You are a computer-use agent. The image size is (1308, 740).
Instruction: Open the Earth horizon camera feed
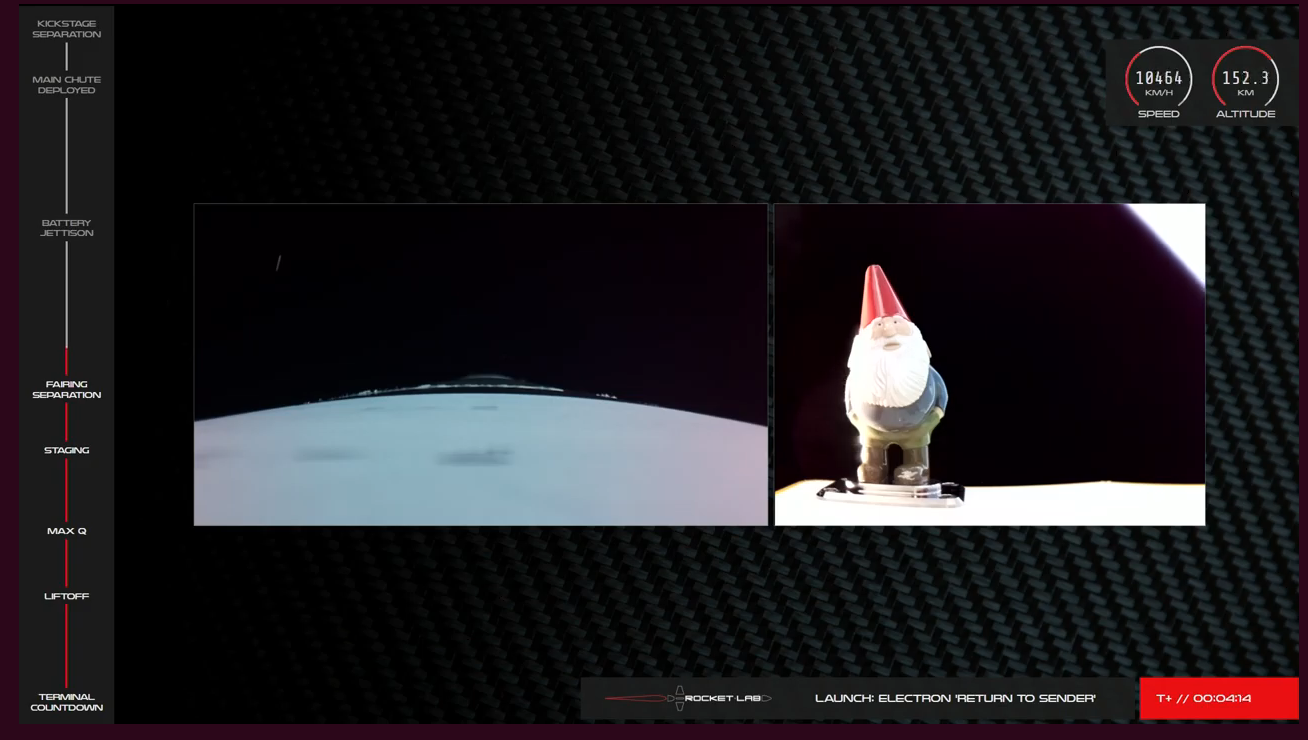click(481, 364)
